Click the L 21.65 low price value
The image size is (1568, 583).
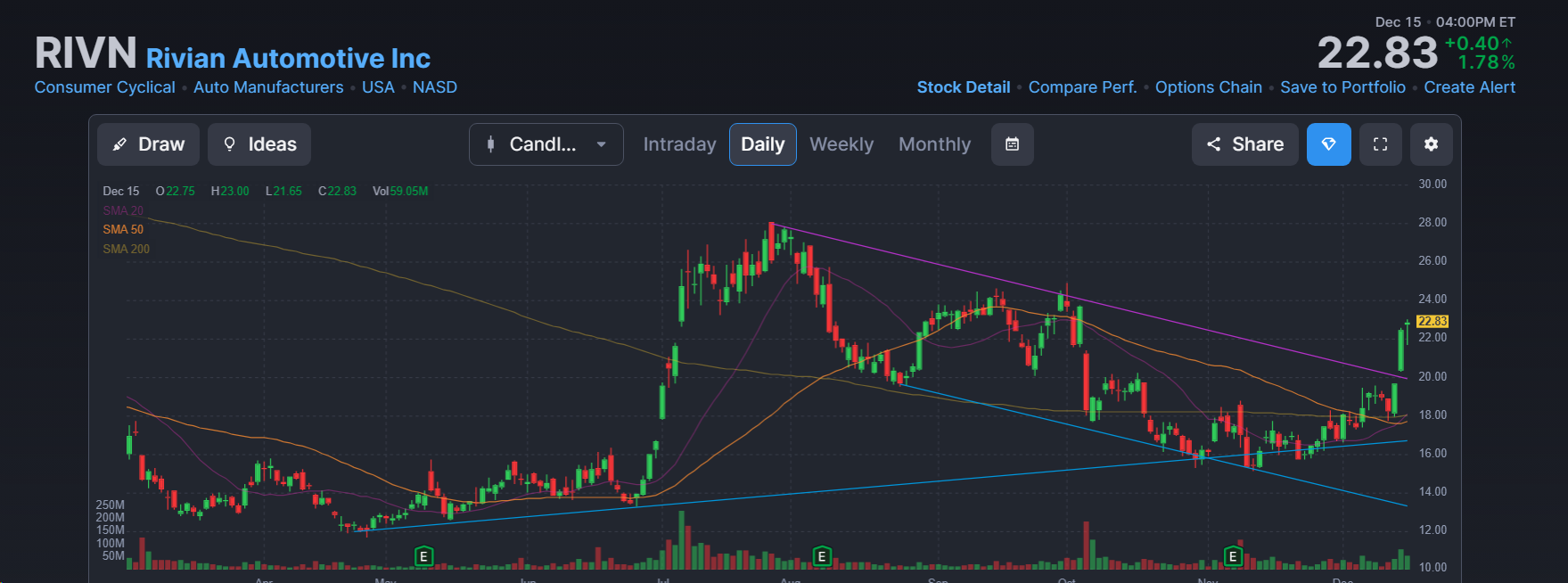283,191
